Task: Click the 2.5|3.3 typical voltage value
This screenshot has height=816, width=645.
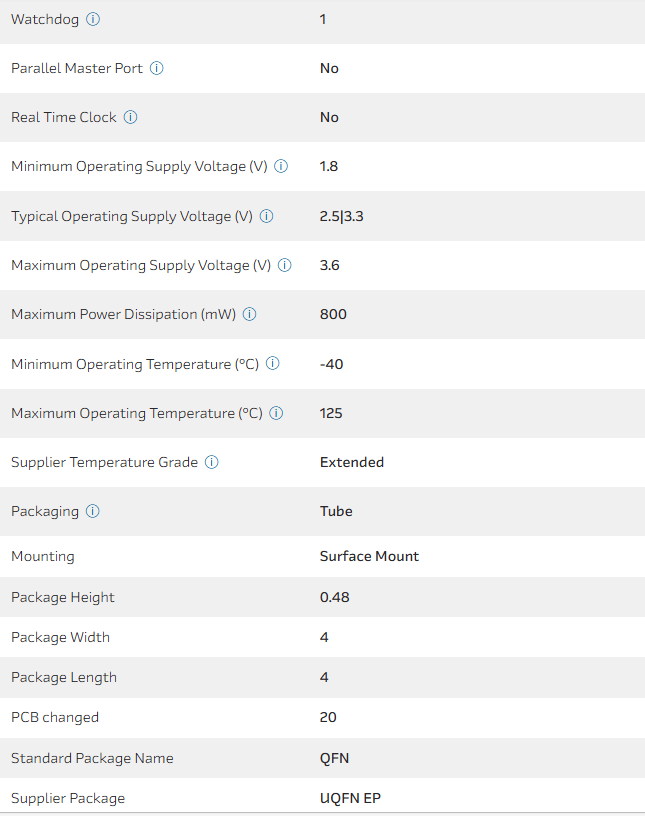Action: tap(342, 216)
